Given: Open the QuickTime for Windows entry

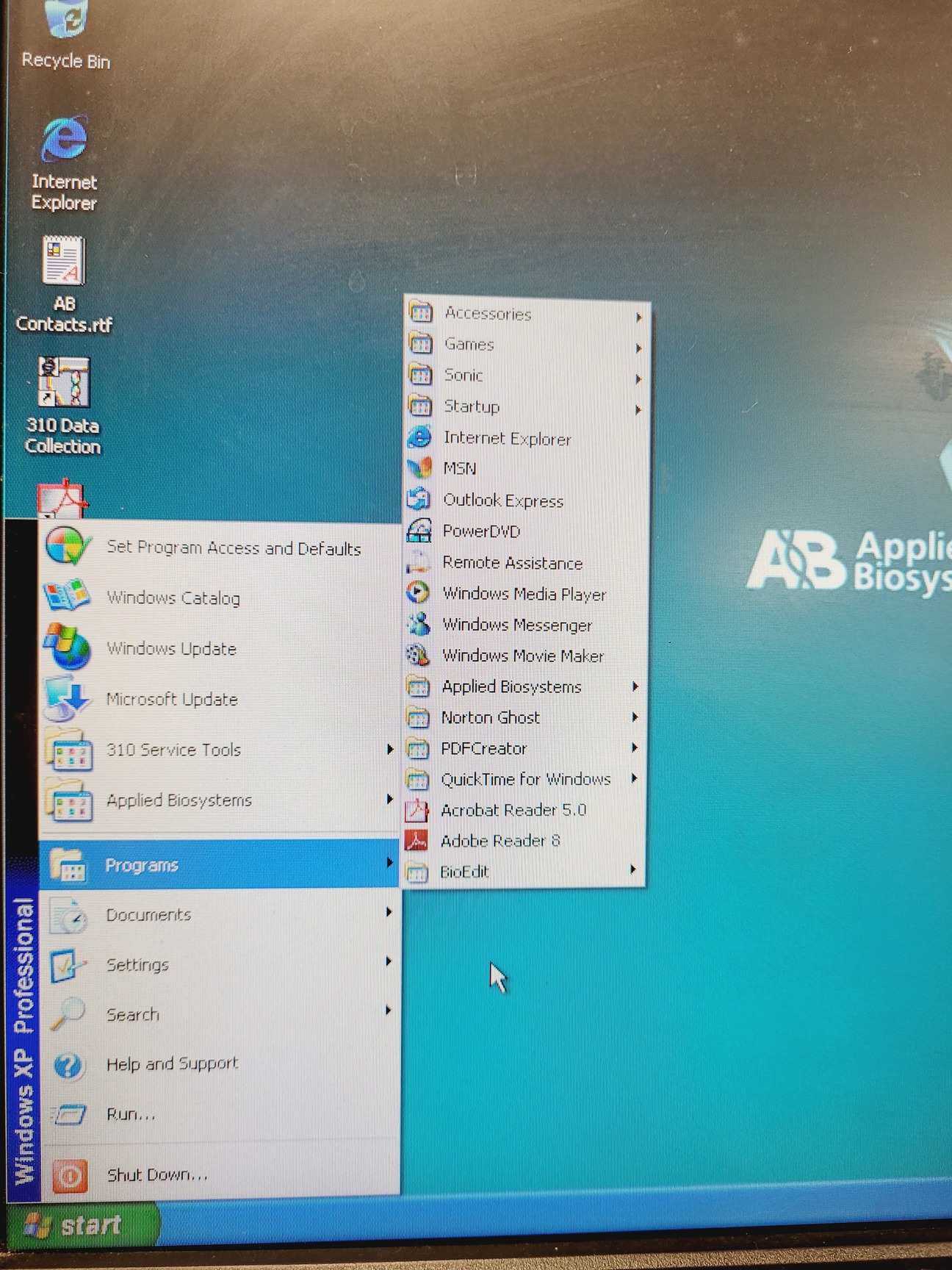Looking at the screenshot, I should pos(524,779).
